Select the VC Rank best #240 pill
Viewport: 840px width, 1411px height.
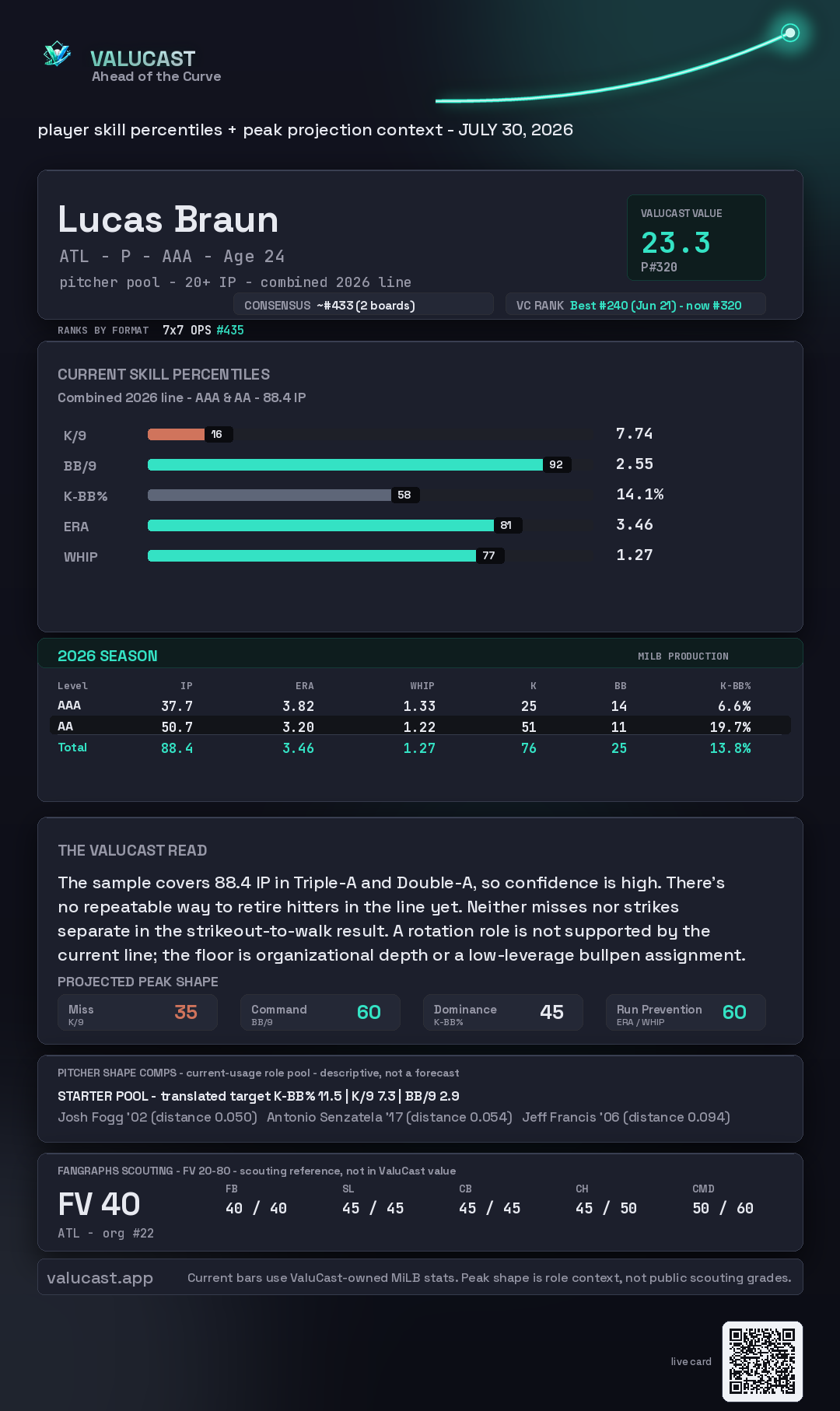[x=635, y=305]
